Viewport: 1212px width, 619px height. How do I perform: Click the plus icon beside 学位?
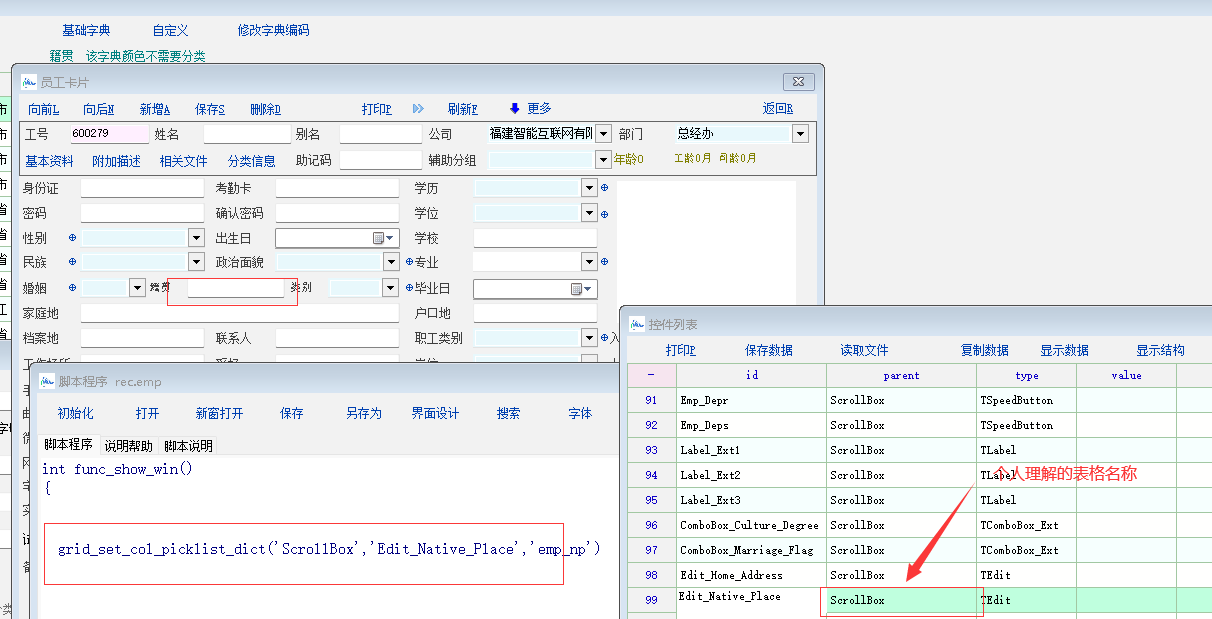(x=604, y=213)
